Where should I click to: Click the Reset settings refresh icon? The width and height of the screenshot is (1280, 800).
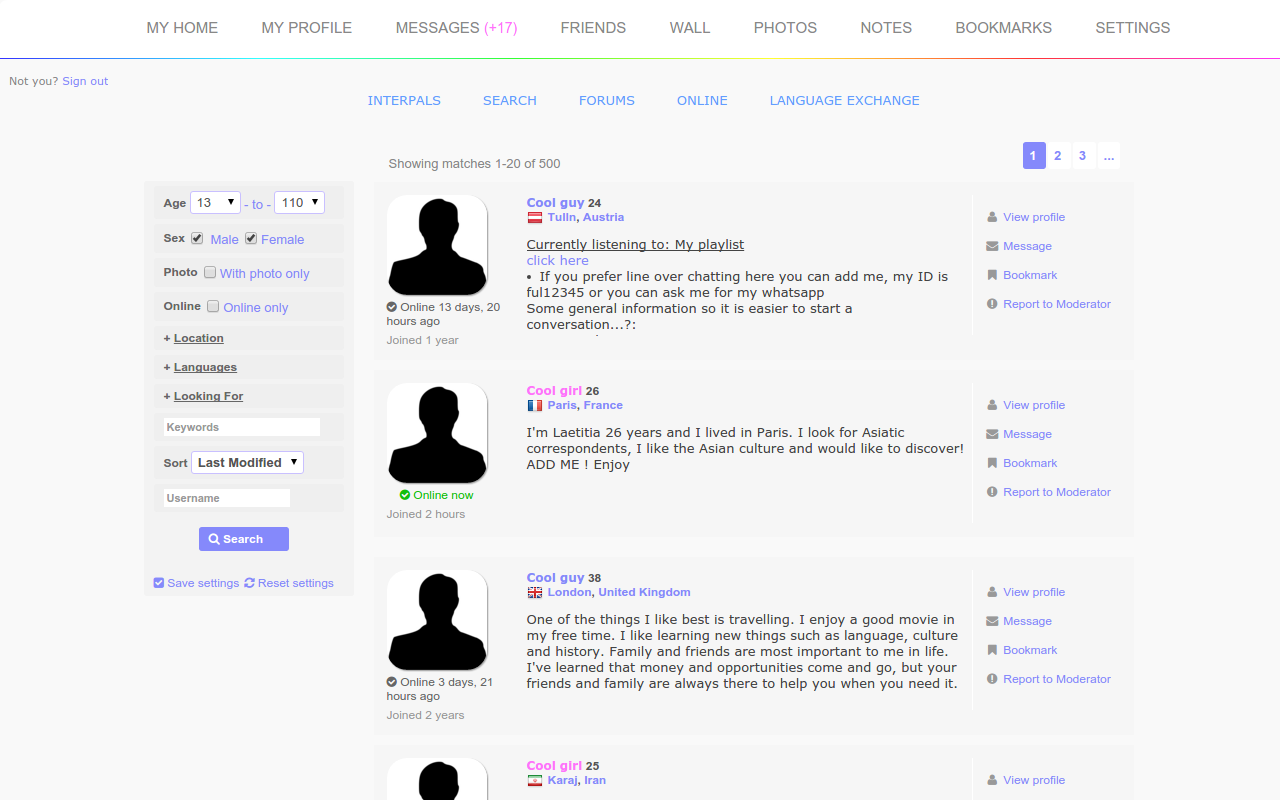(250, 583)
